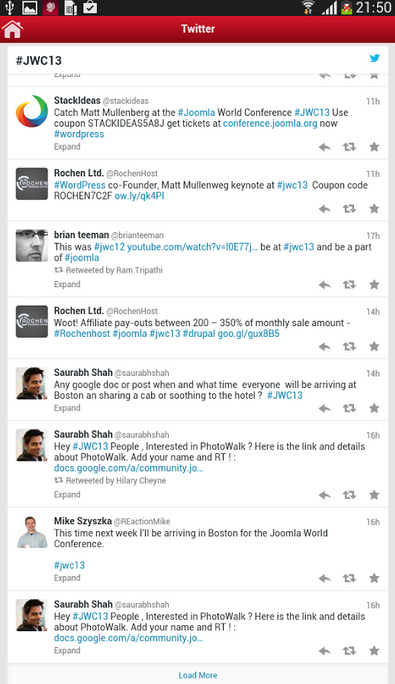Reply to the StackIdeas tweet
Viewport: 395px width, 684px height.
pos(324,147)
